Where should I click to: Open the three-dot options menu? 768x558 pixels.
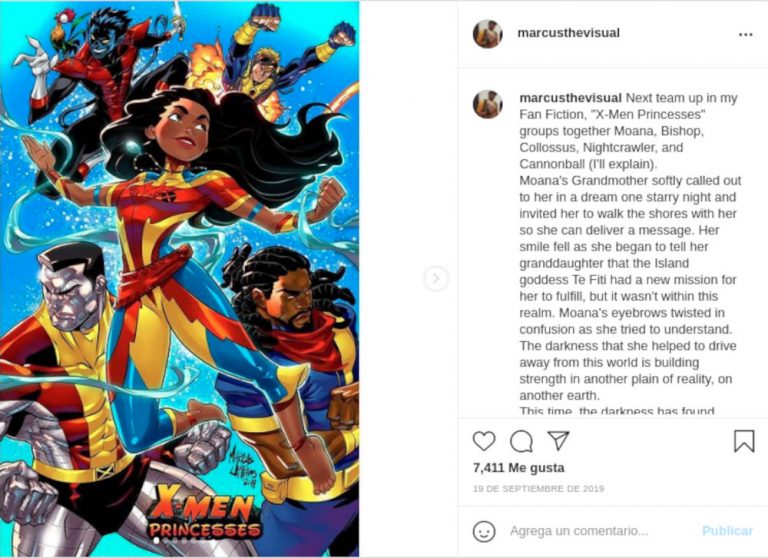pos(745,34)
